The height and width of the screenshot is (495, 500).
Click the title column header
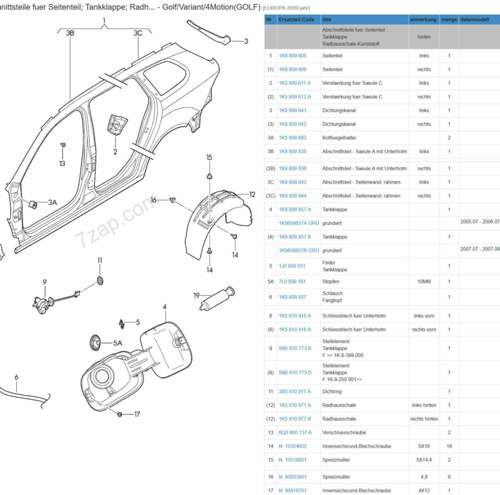[327, 20]
